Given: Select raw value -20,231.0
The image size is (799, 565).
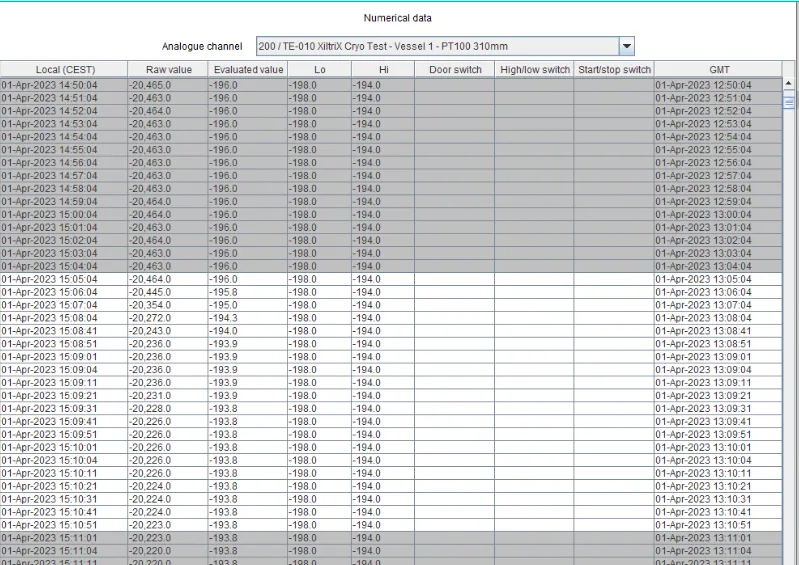Looking at the screenshot, I should click(x=150, y=396).
